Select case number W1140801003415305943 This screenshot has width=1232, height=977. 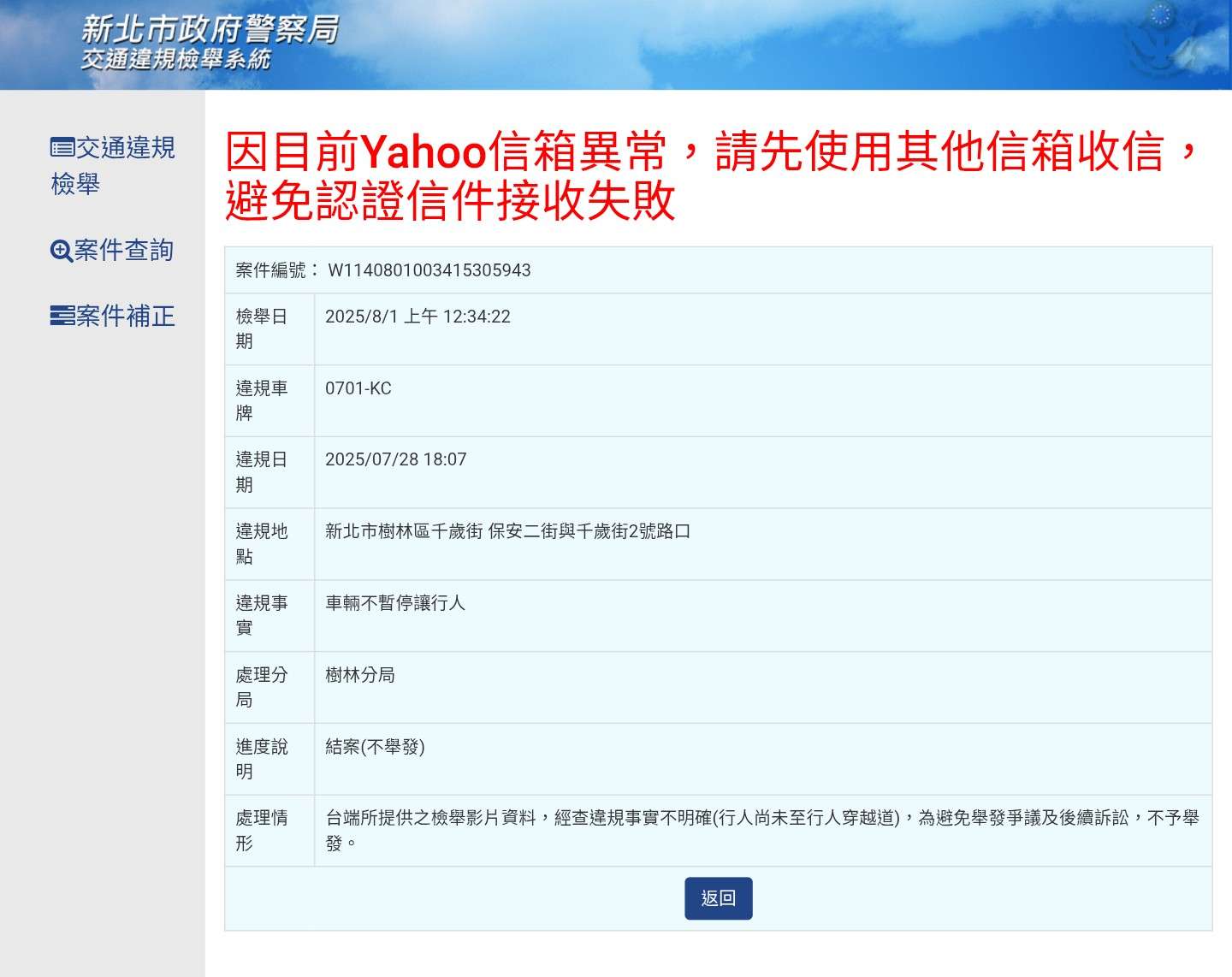coord(429,270)
